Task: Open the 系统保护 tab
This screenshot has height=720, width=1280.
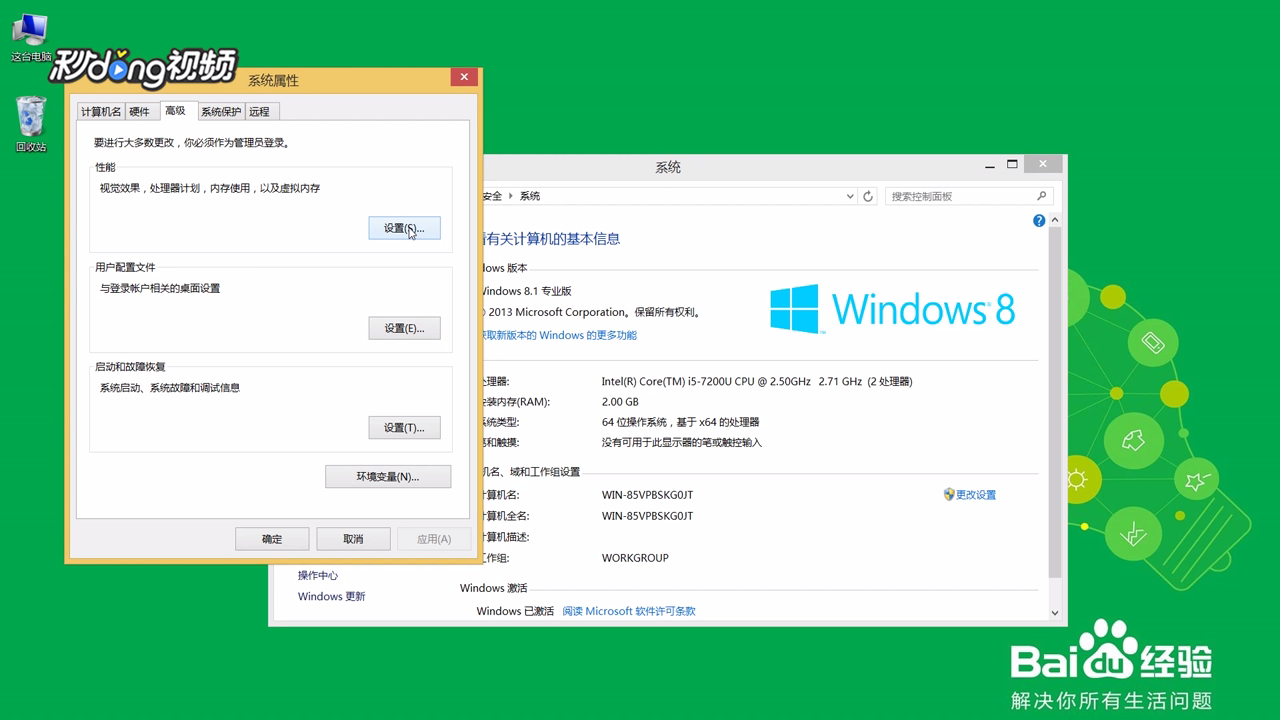Action: tap(220, 112)
